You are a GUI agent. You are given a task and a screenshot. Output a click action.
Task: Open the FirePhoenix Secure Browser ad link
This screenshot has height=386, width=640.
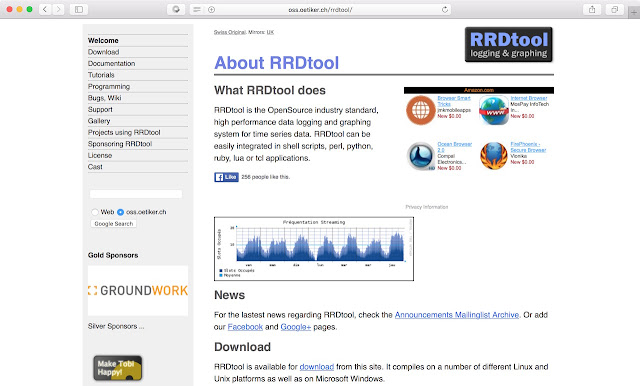pyautogui.click(x=528, y=147)
